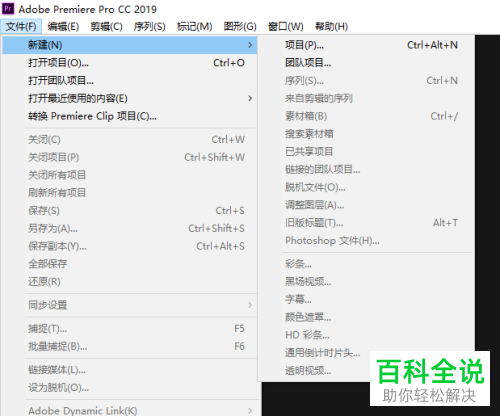Viewport: 500px width, 416px height.
Task: Expand the Adobe Dynamic Link submenu arrow
Action: [x=250, y=411]
